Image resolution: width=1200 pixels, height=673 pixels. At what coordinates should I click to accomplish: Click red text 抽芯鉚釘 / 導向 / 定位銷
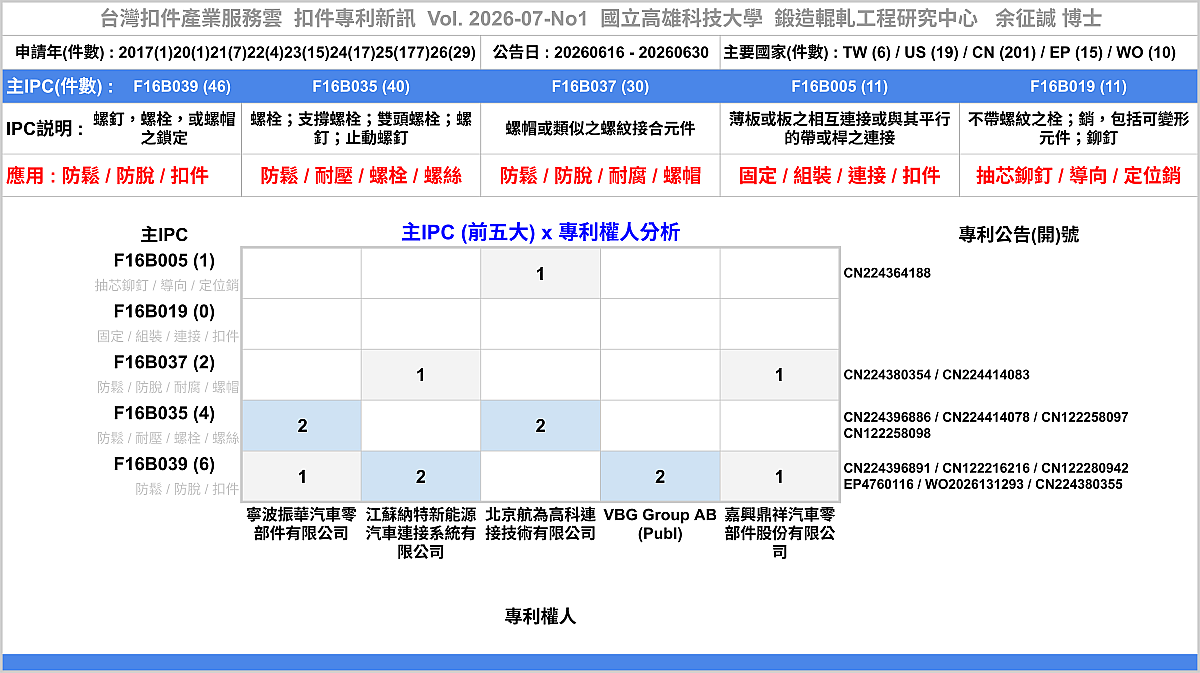(x=1078, y=176)
